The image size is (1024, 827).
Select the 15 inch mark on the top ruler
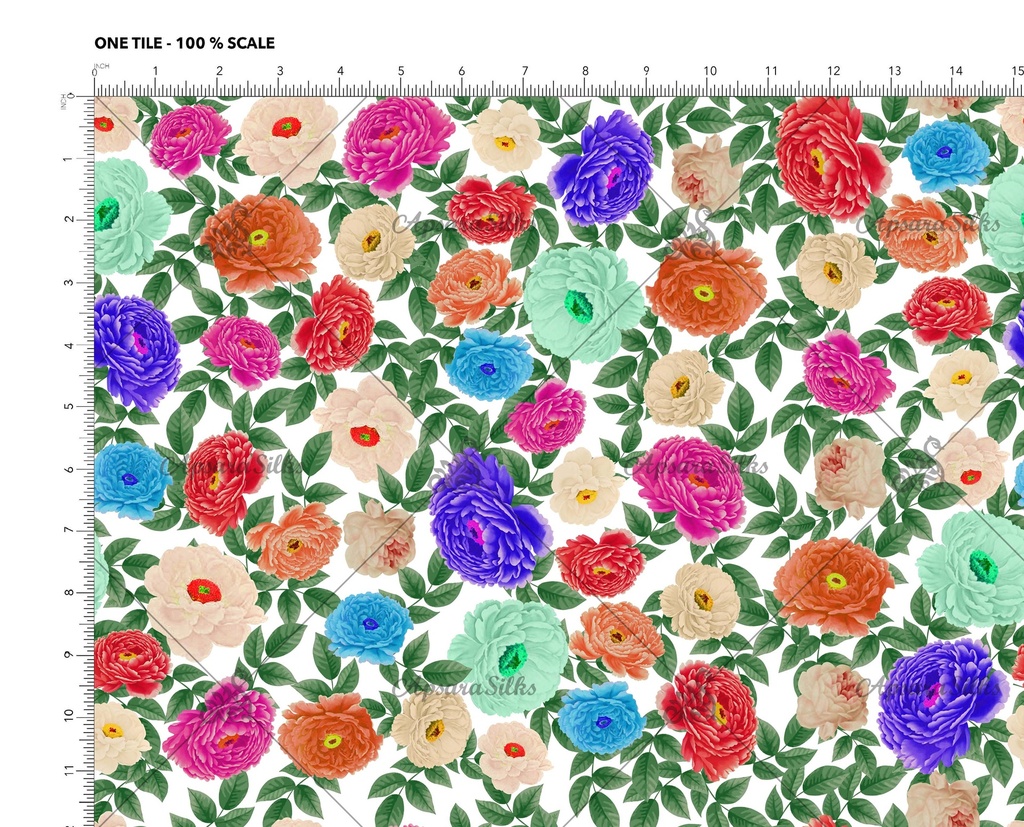[x=1017, y=72]
